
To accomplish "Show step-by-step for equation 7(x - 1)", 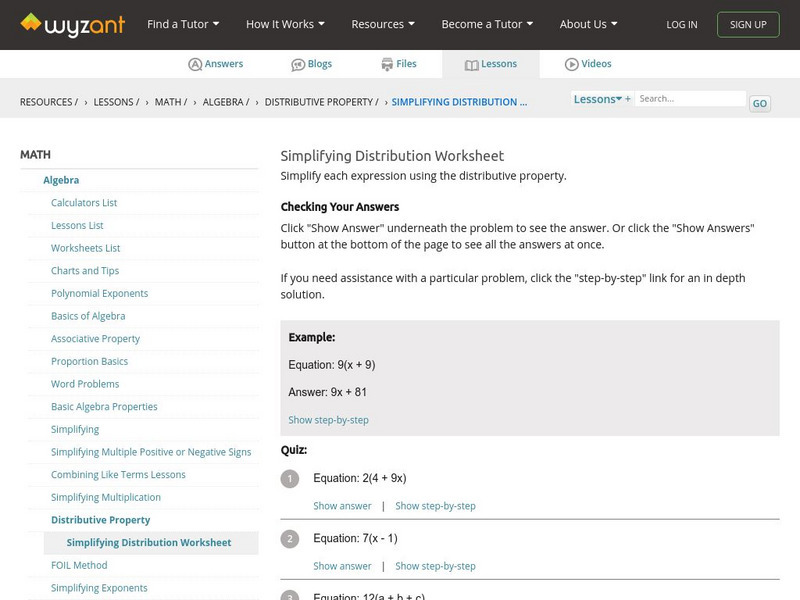I will coord(435,566).
